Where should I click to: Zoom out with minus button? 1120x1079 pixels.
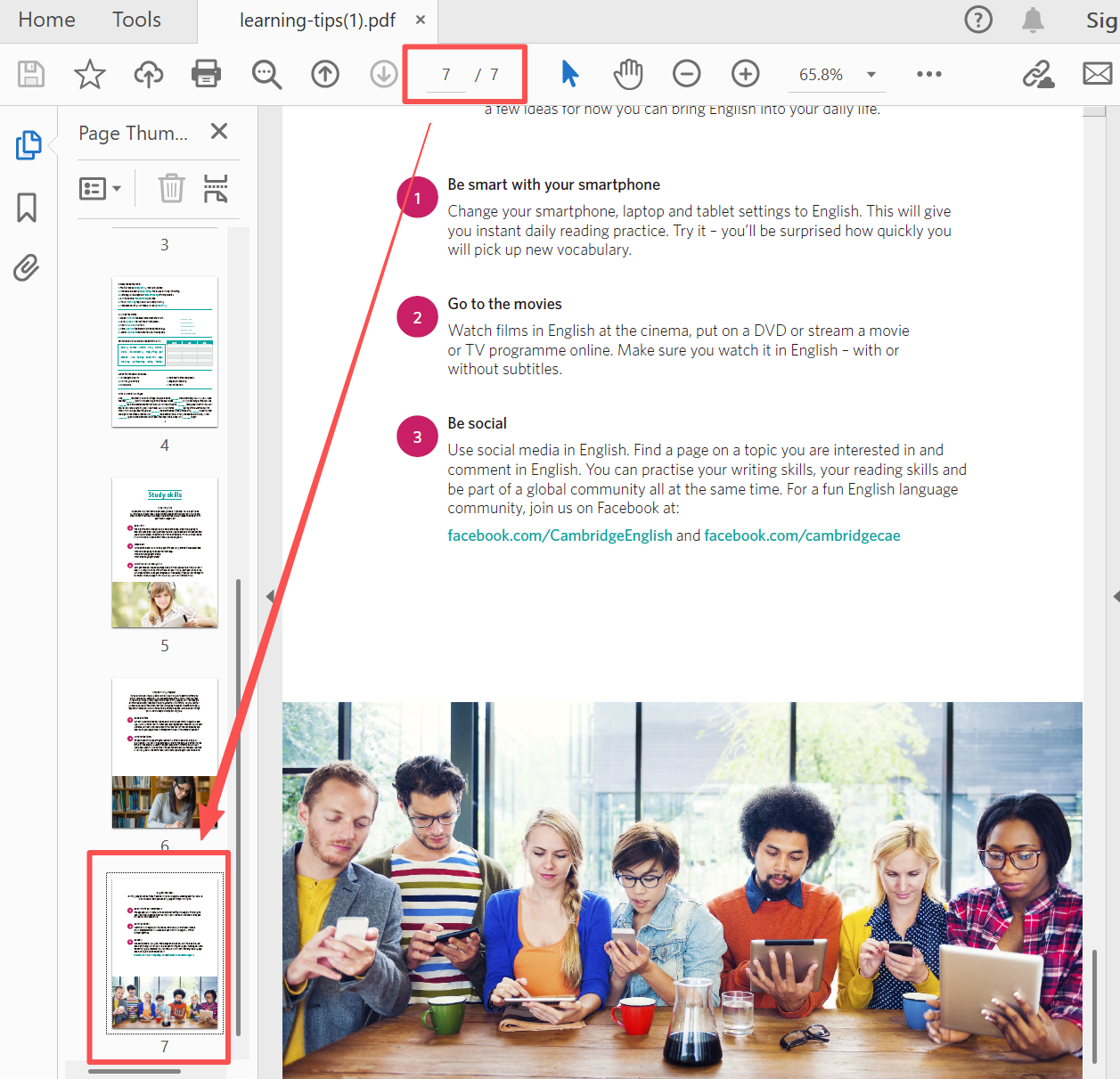click(686, 74)
